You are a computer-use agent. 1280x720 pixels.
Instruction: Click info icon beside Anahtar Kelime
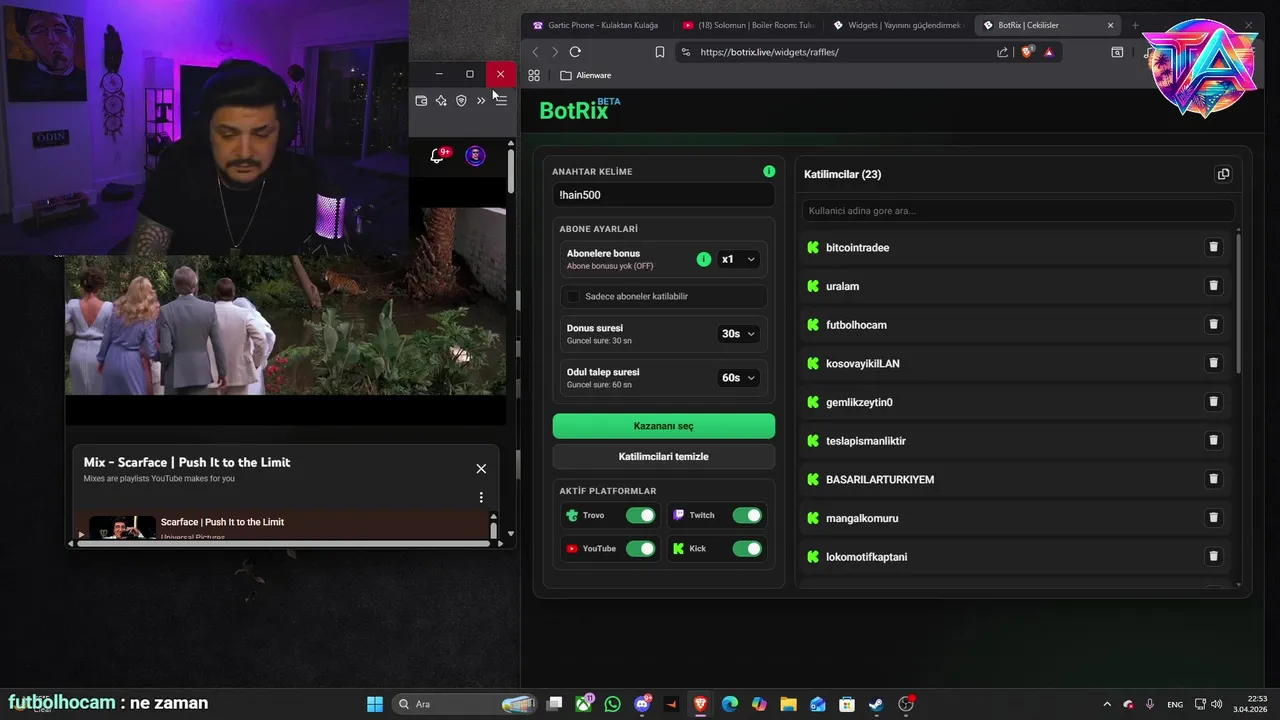pos(769,171)
